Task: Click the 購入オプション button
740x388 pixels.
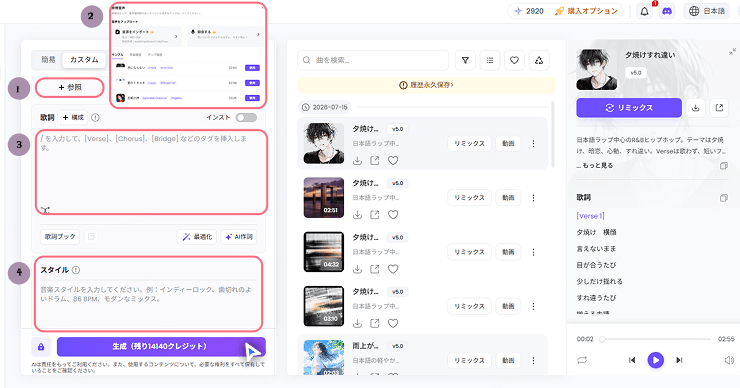Action: click(x=586, y=11)
